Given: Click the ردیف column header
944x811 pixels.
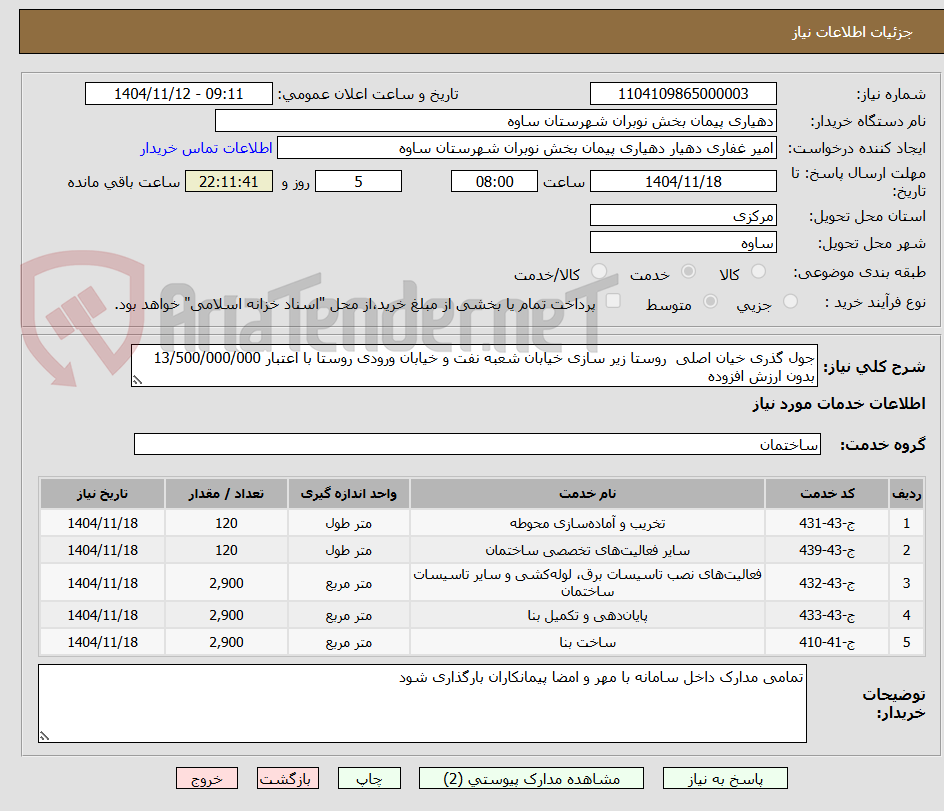Looking at the screenshot, I should [906, 494].
